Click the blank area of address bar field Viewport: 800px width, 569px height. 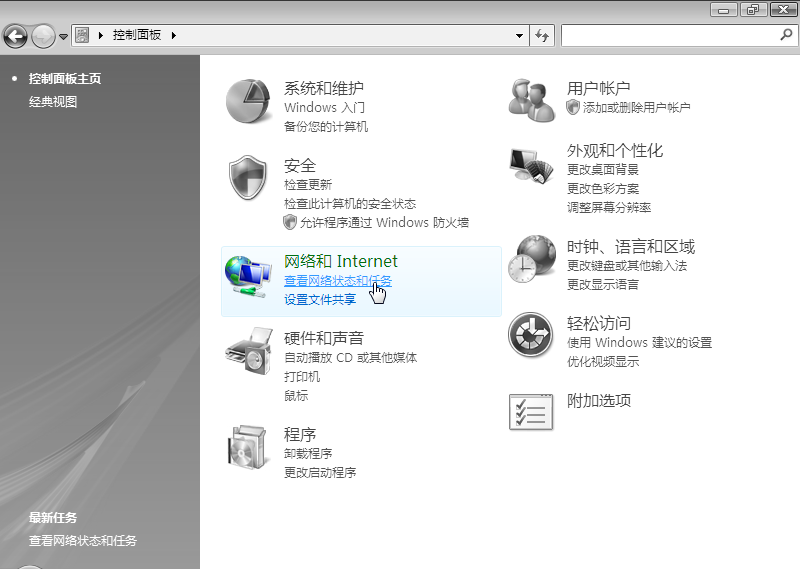click(342, 36)
